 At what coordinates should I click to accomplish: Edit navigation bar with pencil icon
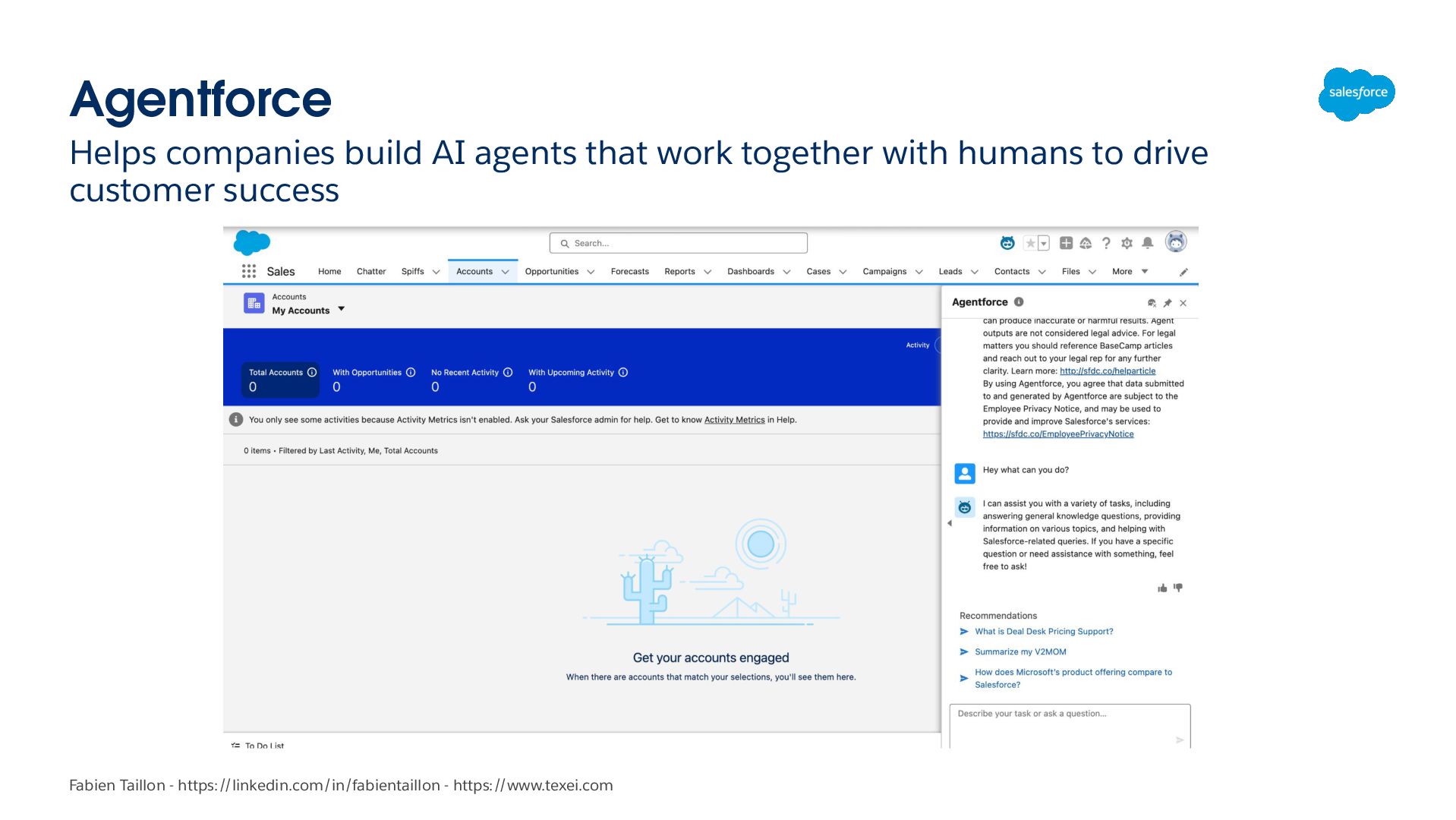point(1183,272)
